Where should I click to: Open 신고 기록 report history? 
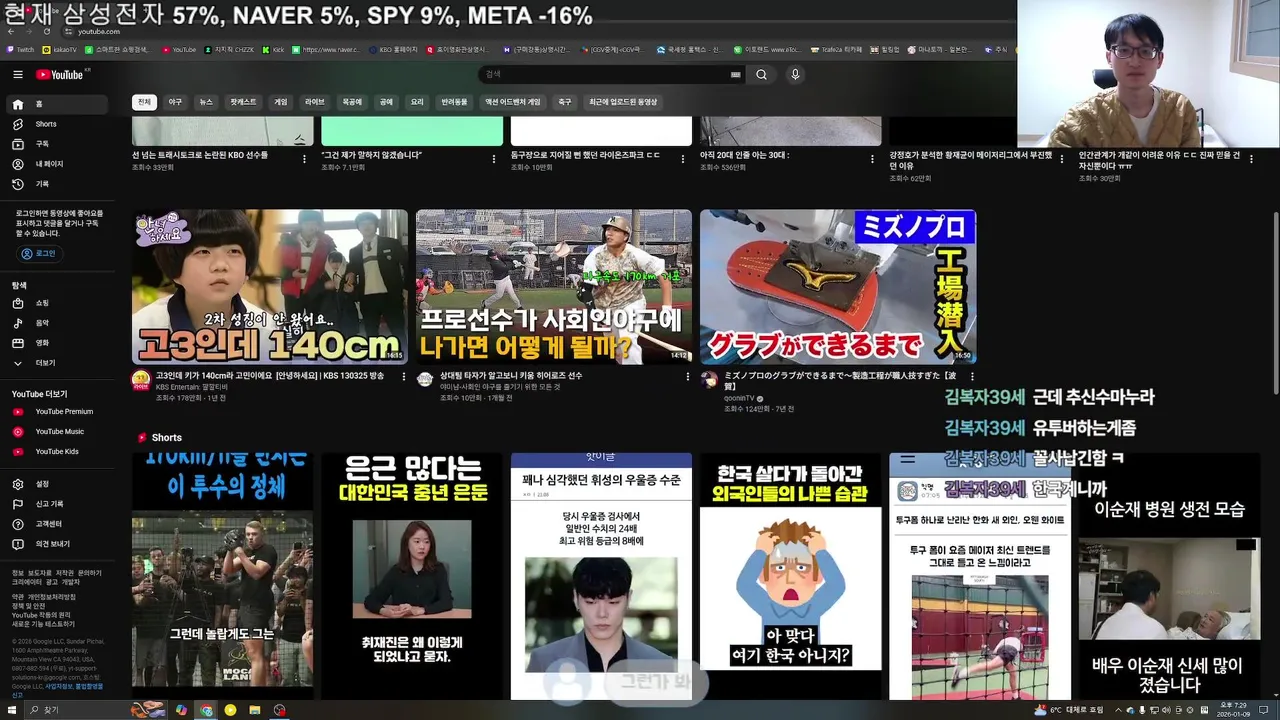[x=56, y=504]
